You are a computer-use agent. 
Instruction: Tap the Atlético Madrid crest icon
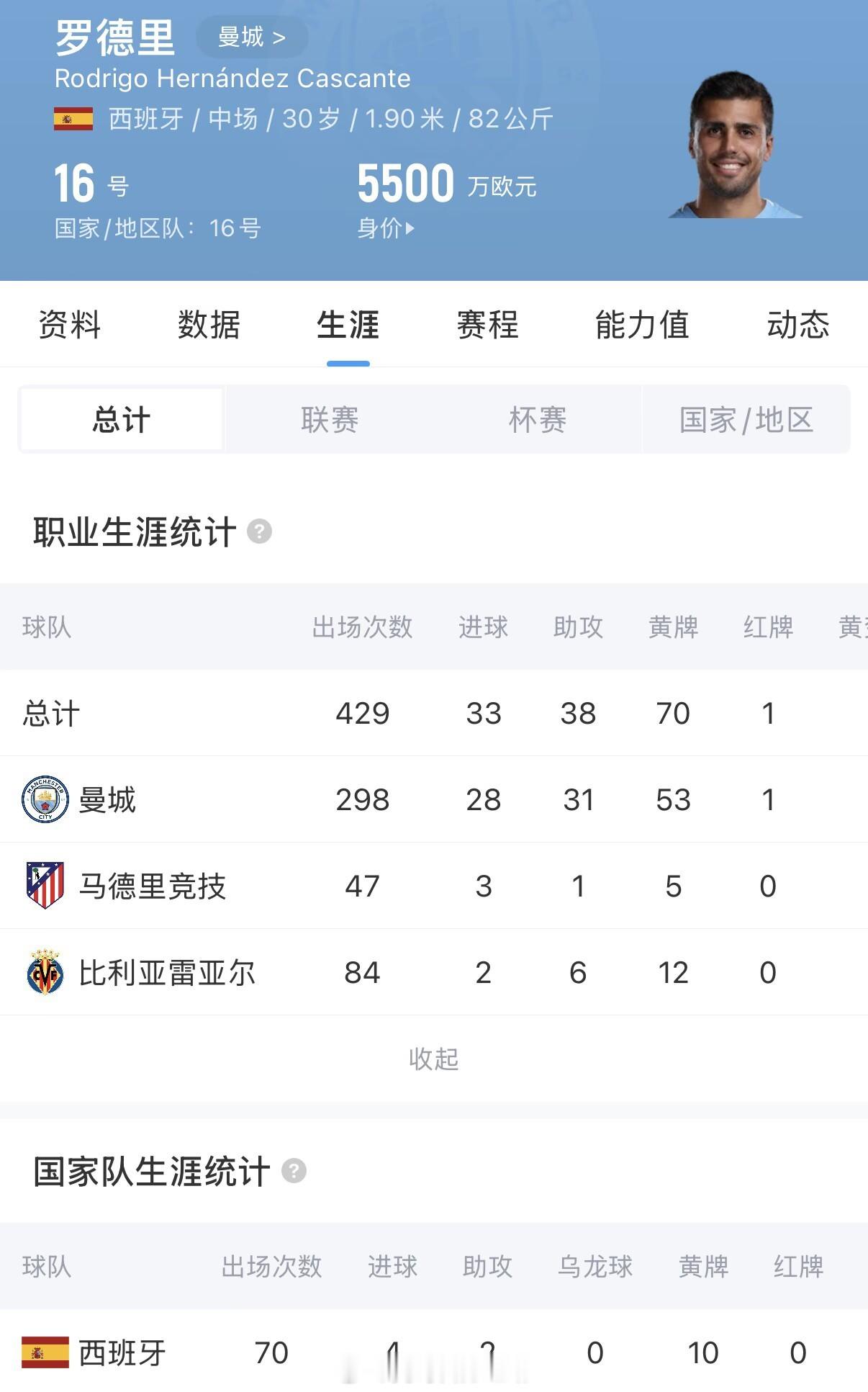coord(45,885)
